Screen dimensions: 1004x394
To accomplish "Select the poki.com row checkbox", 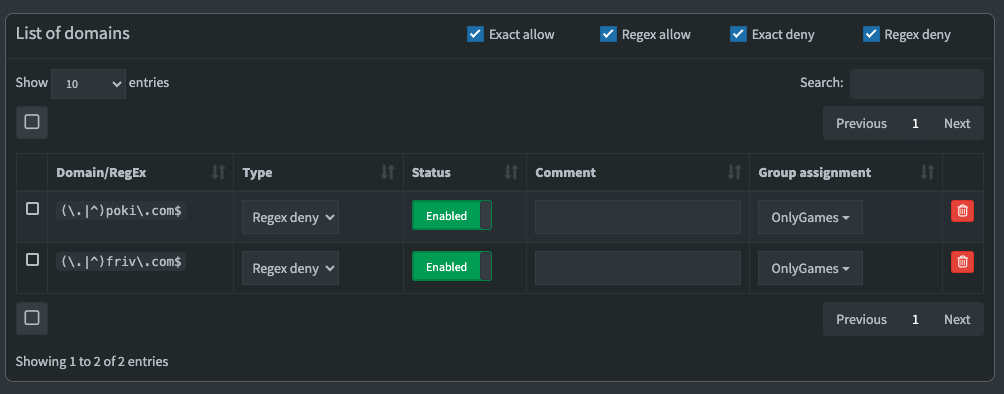I will click(x=32, y=209).
